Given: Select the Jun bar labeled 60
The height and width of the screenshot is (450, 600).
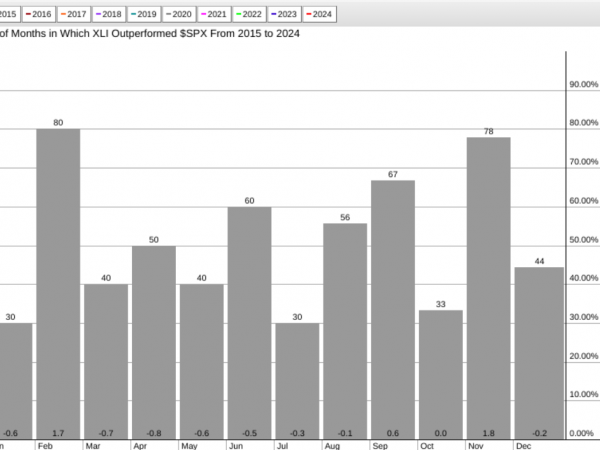Looking at the screenshot, I should tap(249, 323).
